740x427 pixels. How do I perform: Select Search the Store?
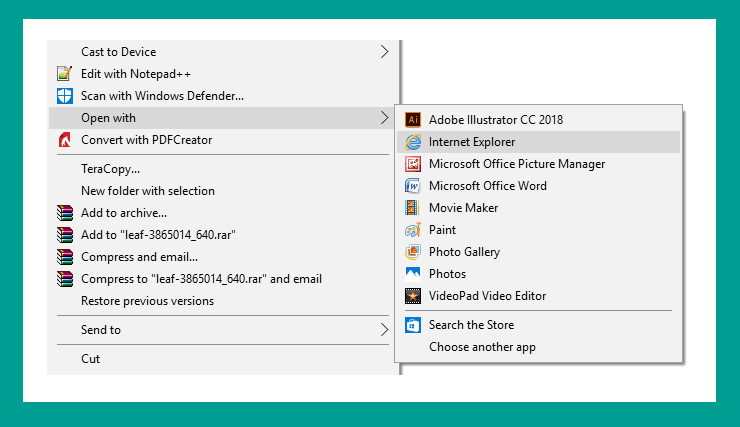[x=538, y=325]
